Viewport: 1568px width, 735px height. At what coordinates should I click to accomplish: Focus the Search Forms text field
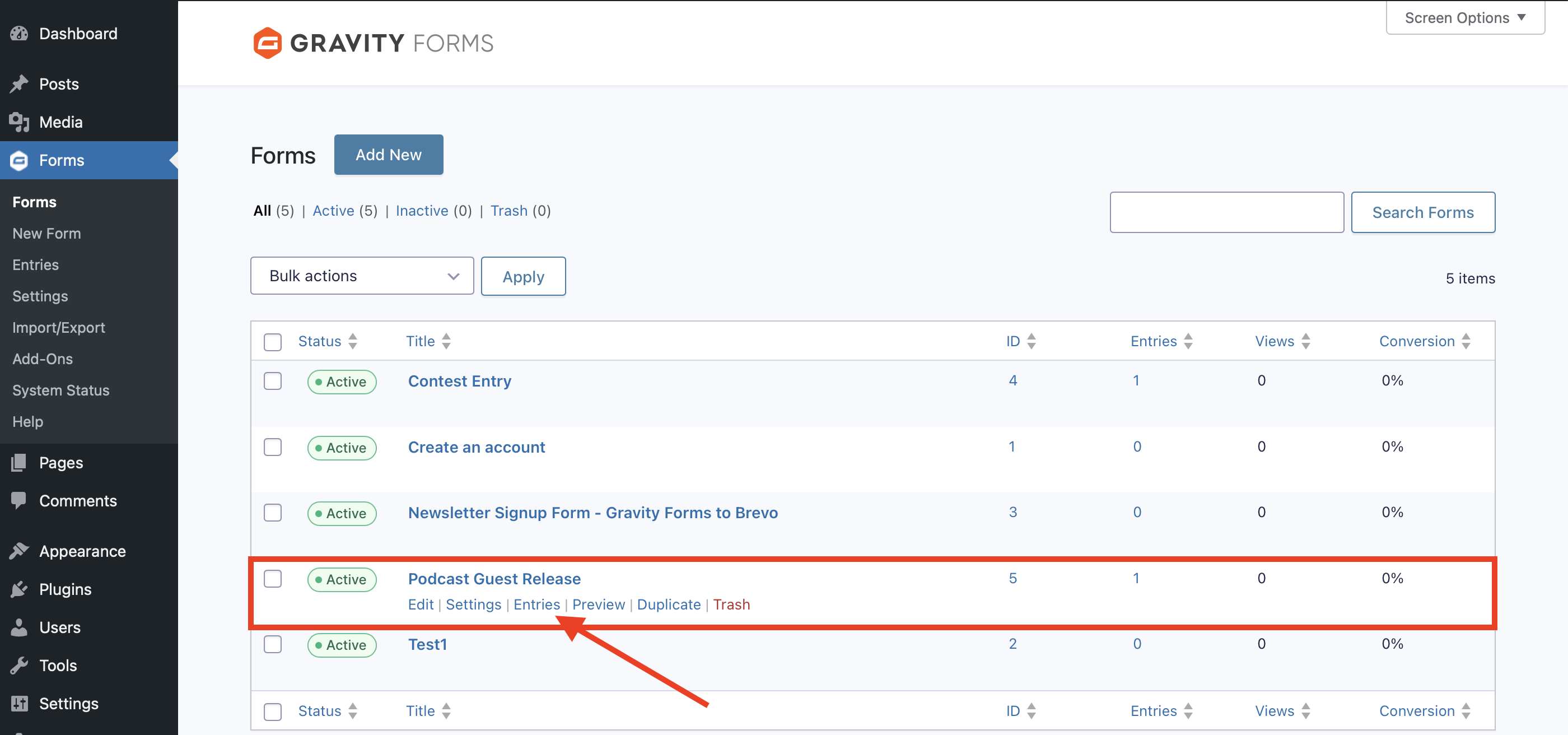pos(1226,212)
